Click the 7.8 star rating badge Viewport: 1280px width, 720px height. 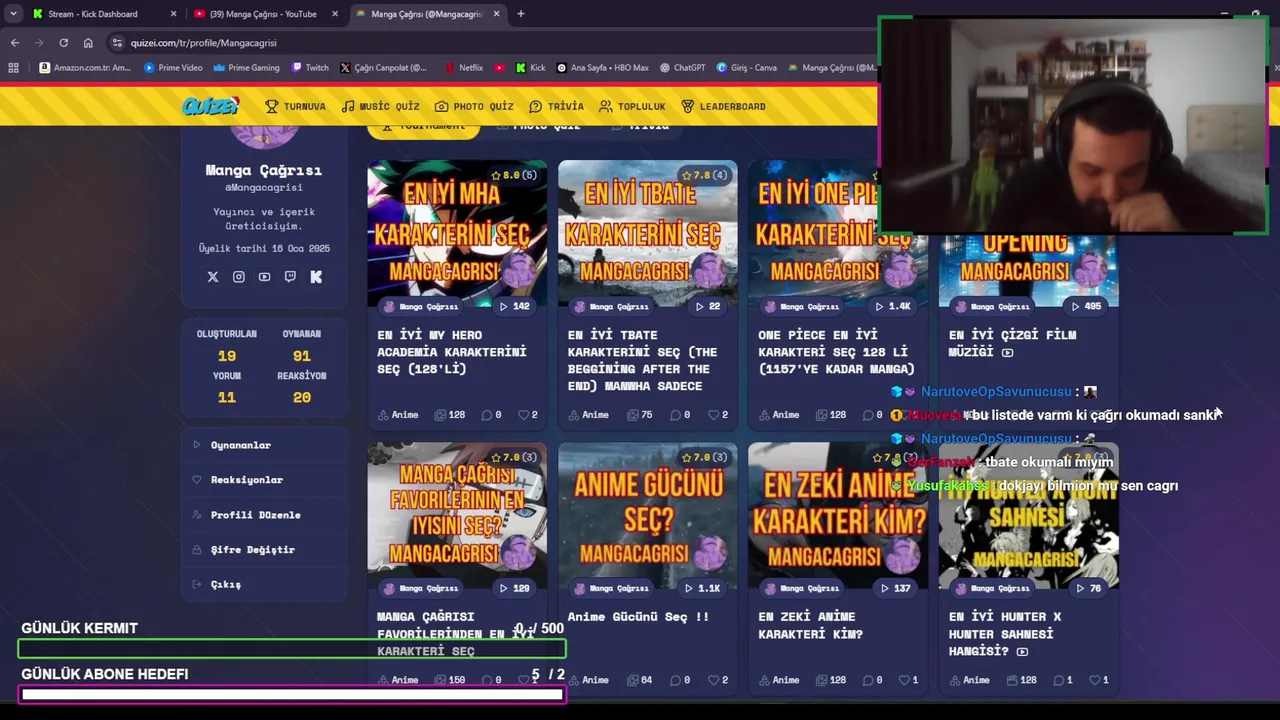click(706, 175)
